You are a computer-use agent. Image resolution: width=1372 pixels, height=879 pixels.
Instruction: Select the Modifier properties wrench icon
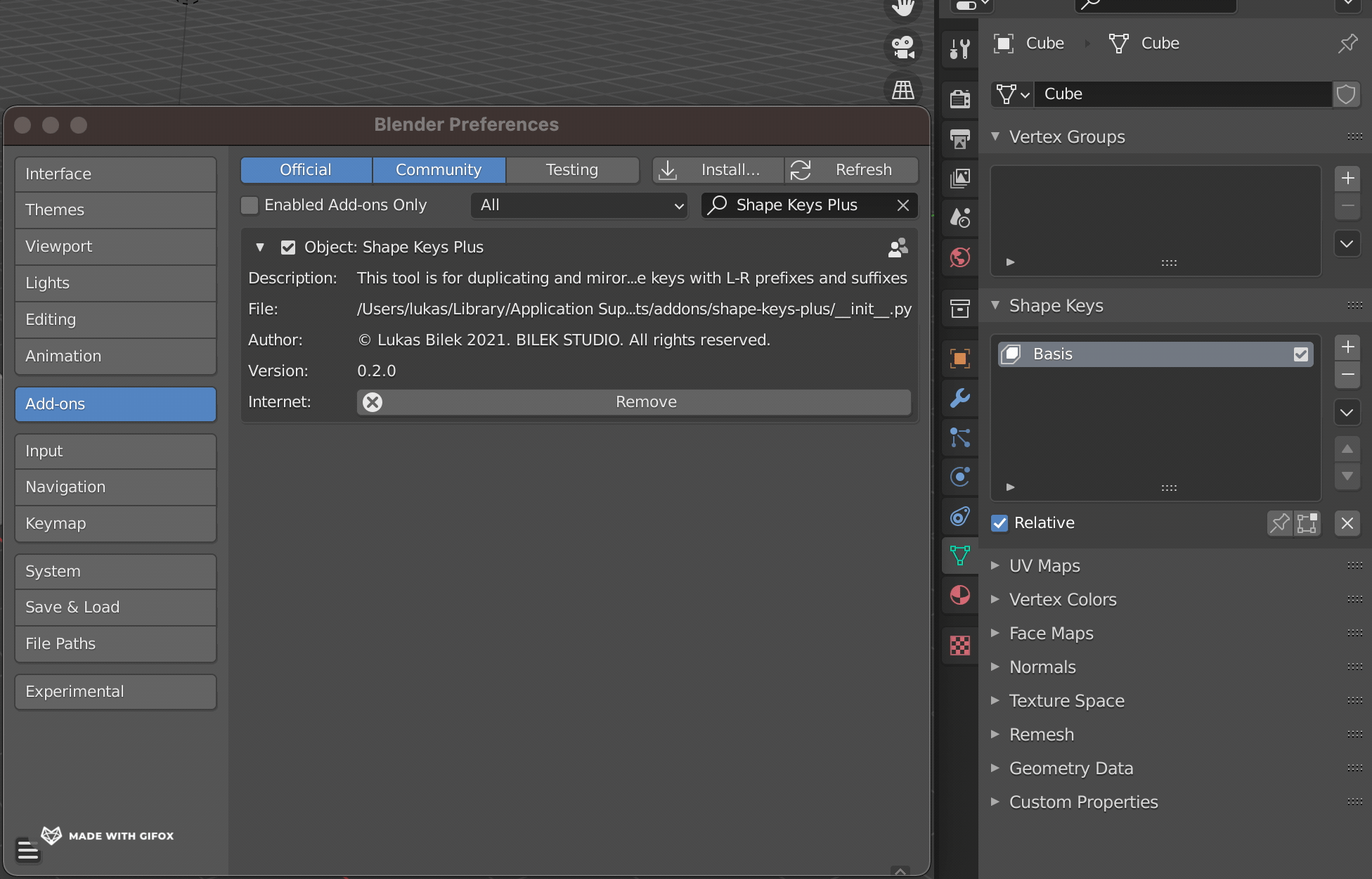pos(959,399)
